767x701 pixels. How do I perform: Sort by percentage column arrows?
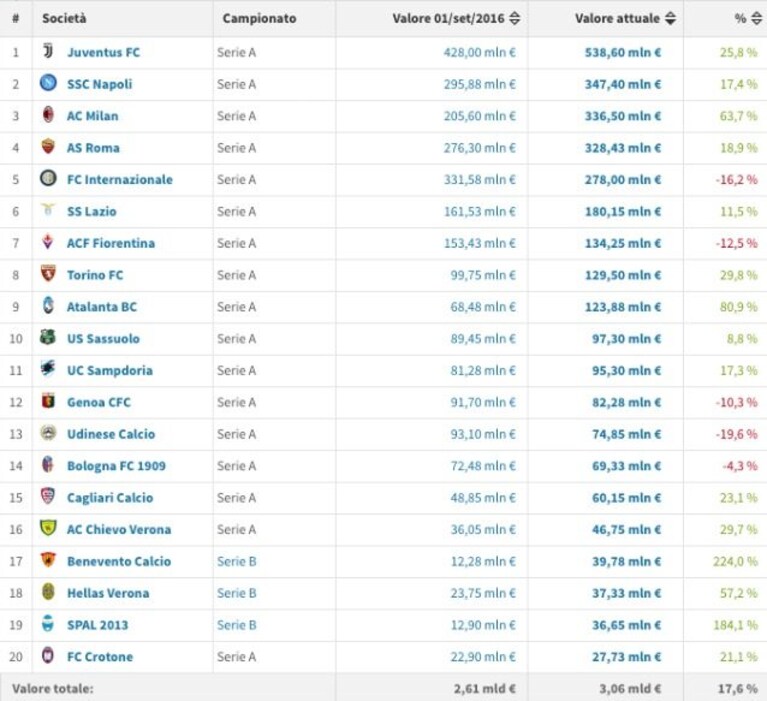(x=757, y=19)
